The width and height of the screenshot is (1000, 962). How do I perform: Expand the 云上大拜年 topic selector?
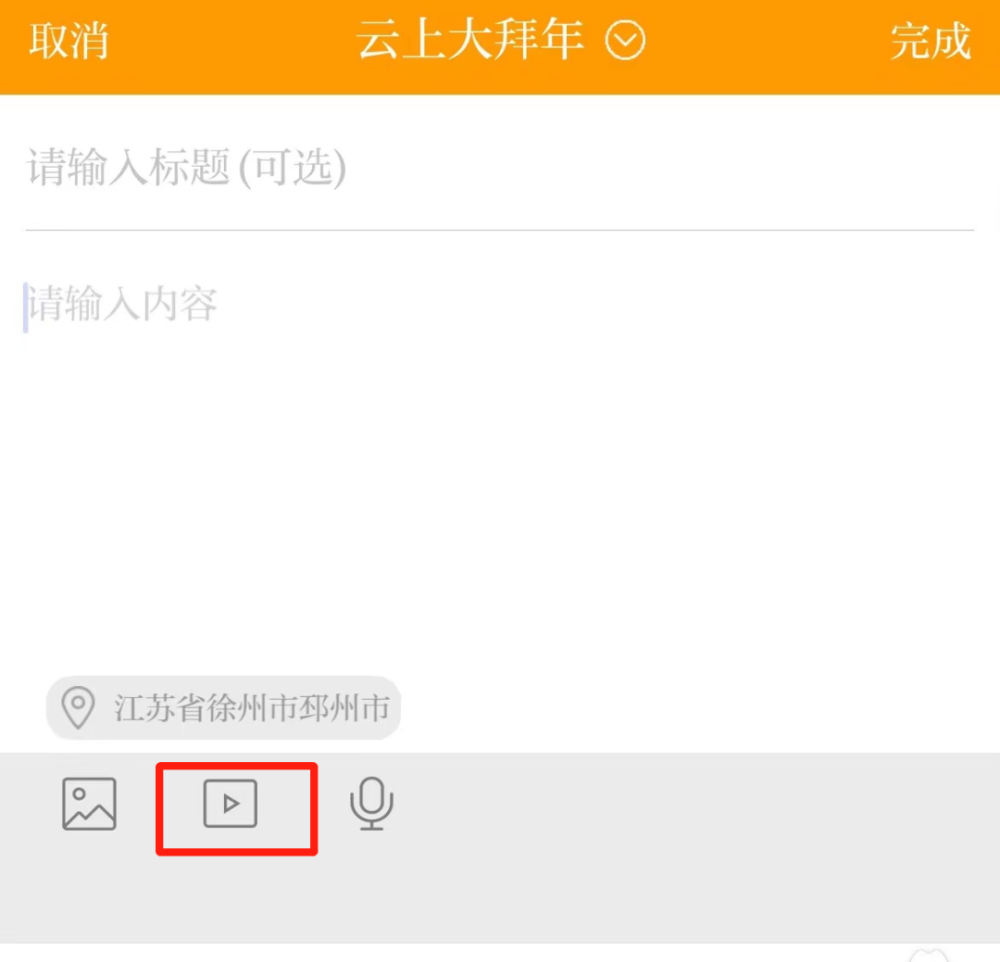pyautogui.click(x=501, y=40)
